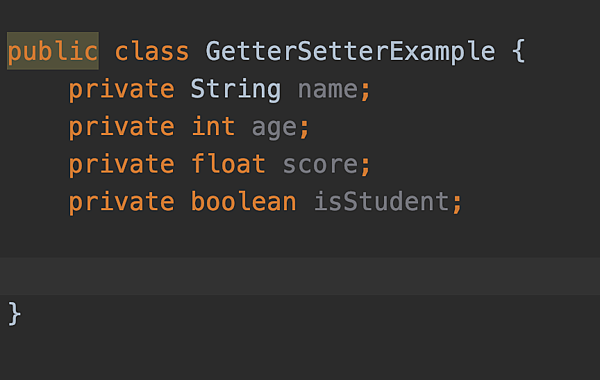Click the highlighted public keyword

(53, 51)
